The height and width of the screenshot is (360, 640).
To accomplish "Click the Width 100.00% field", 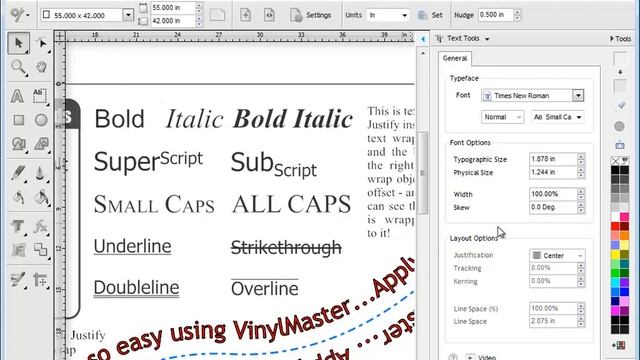I will pos(553,194).
